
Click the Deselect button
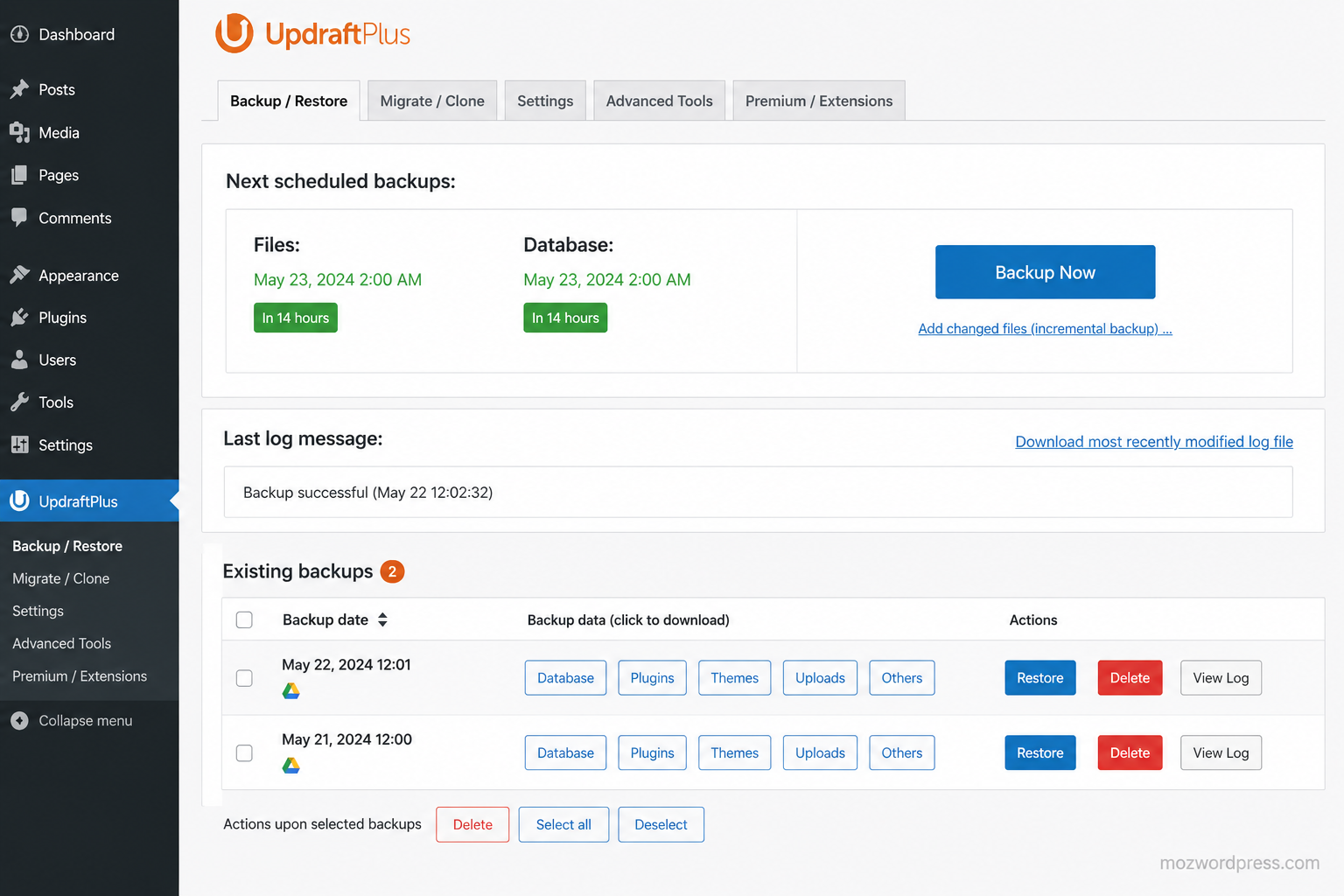point(661,824)
